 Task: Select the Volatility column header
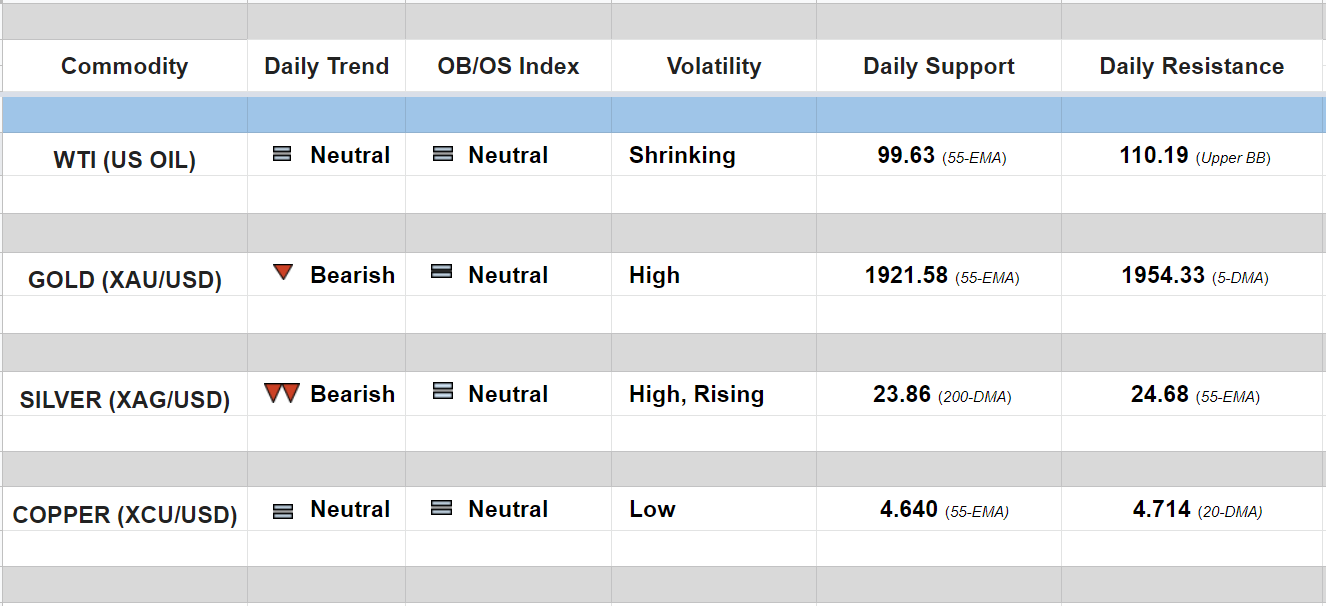[713, 66]
